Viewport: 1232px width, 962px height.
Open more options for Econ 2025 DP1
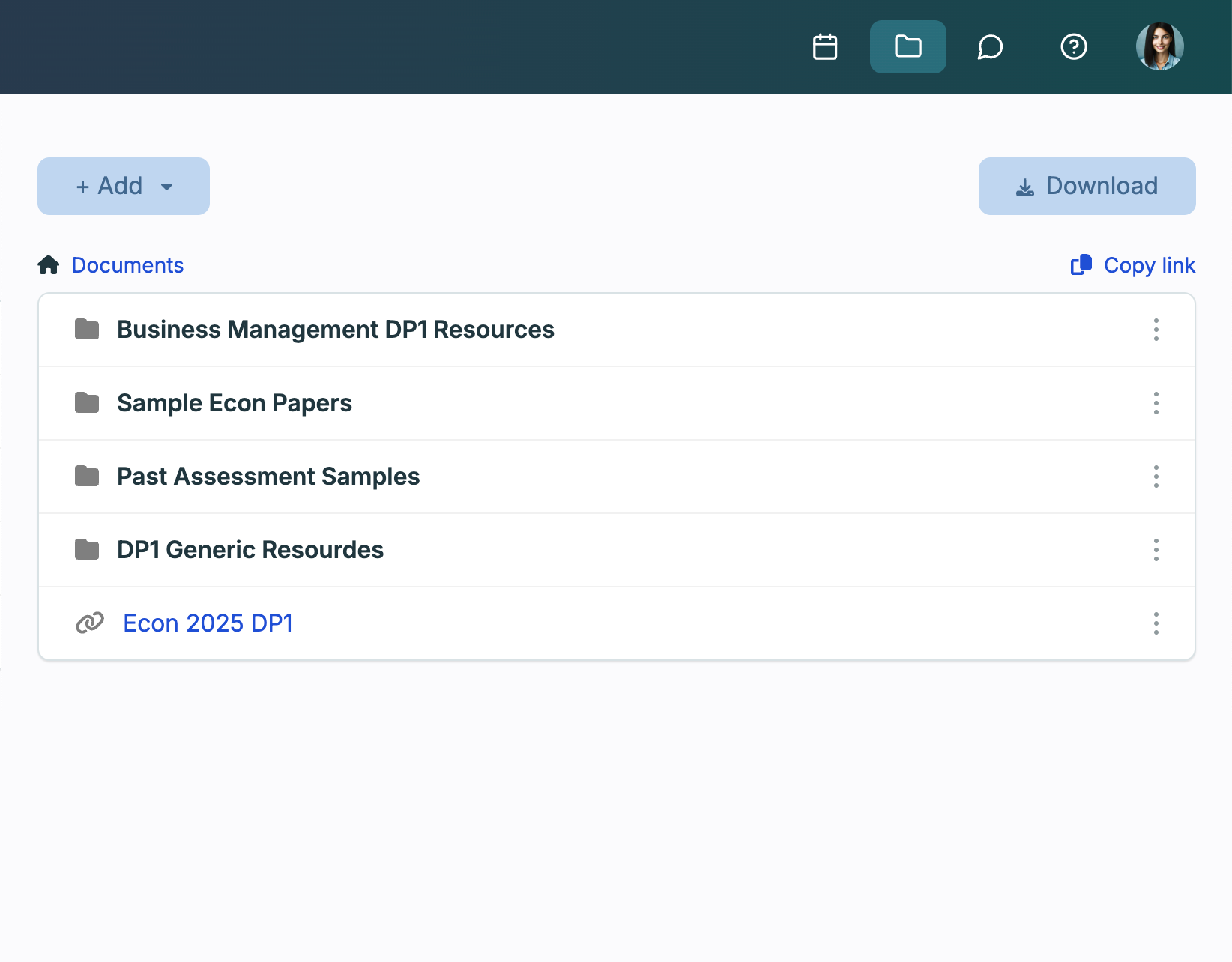click(1156, 623)
